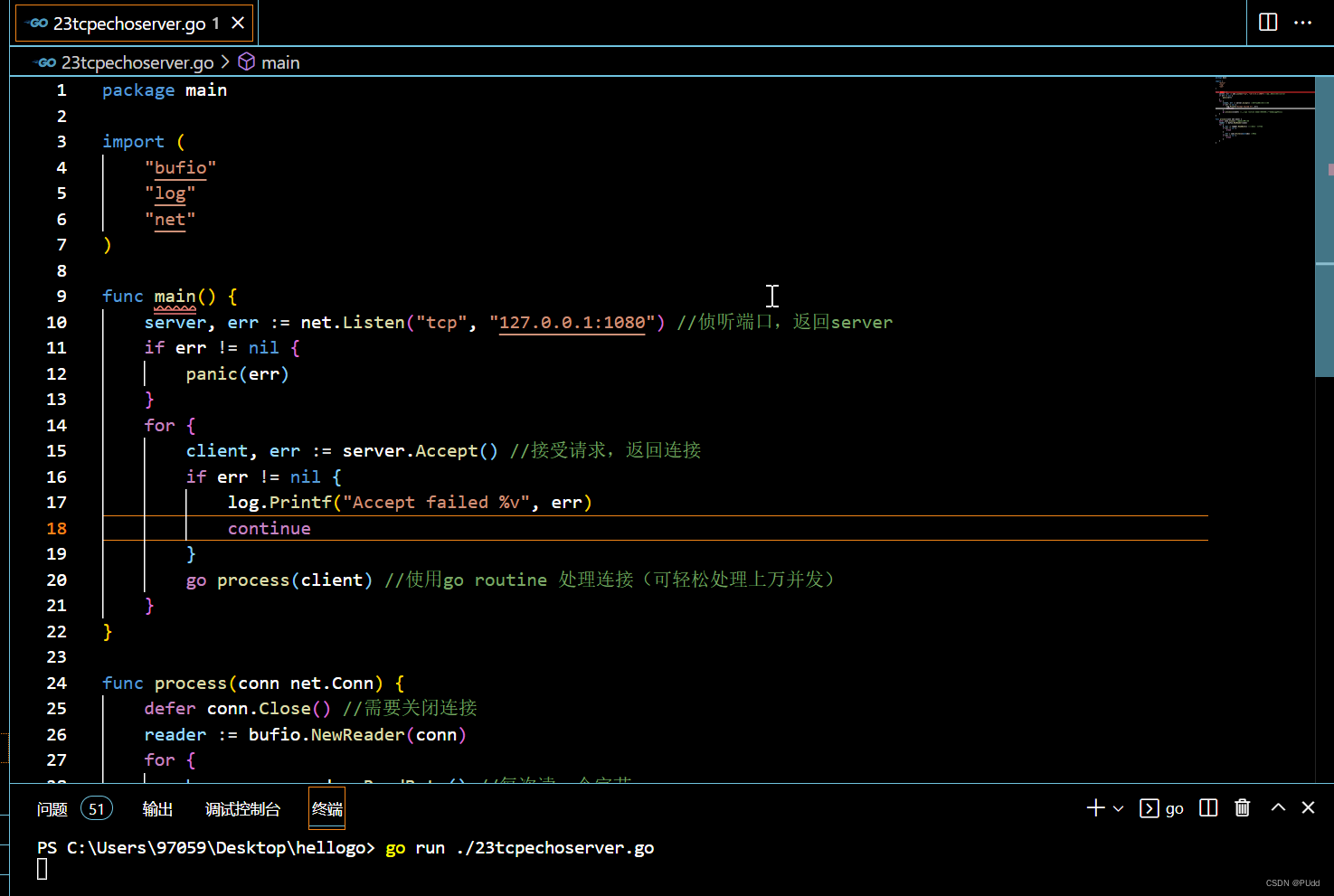Kill terminal with the trash icon

1243,808
